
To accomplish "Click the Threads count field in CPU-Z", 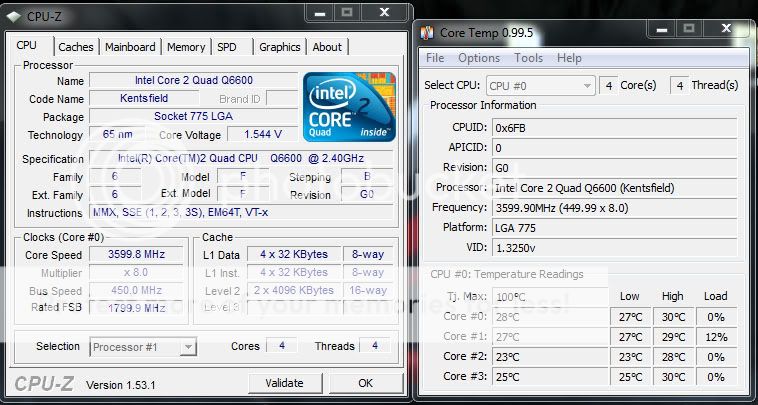I will (375, 346).
